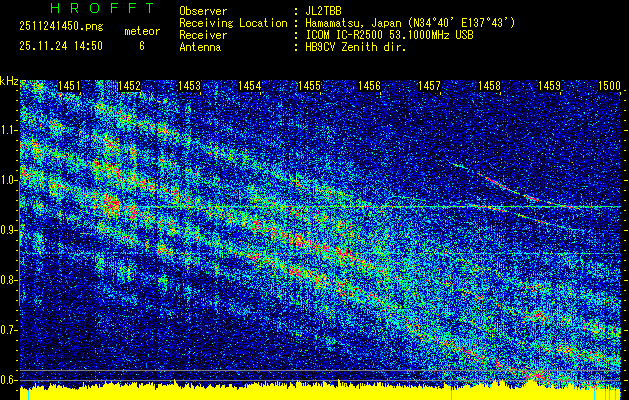Click the 1451 time marker
Viewport: 629px width, 400px height.
(70, 87)
